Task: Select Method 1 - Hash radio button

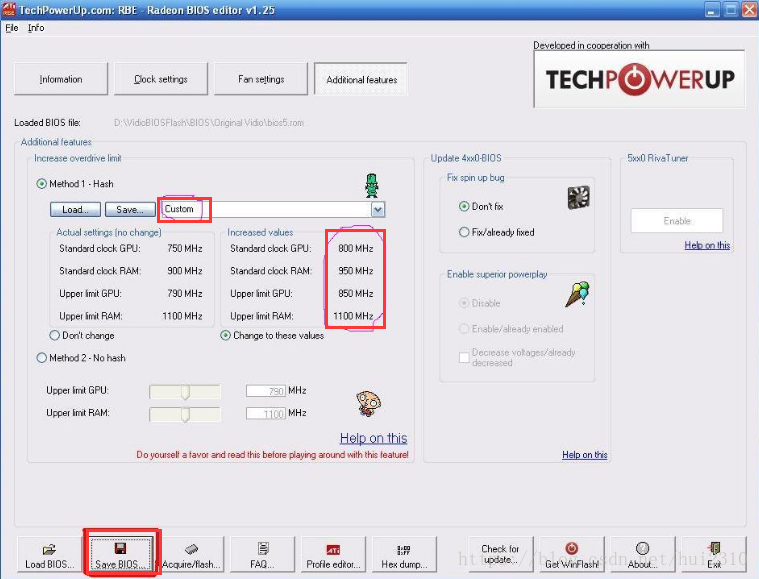Action: 42,184
